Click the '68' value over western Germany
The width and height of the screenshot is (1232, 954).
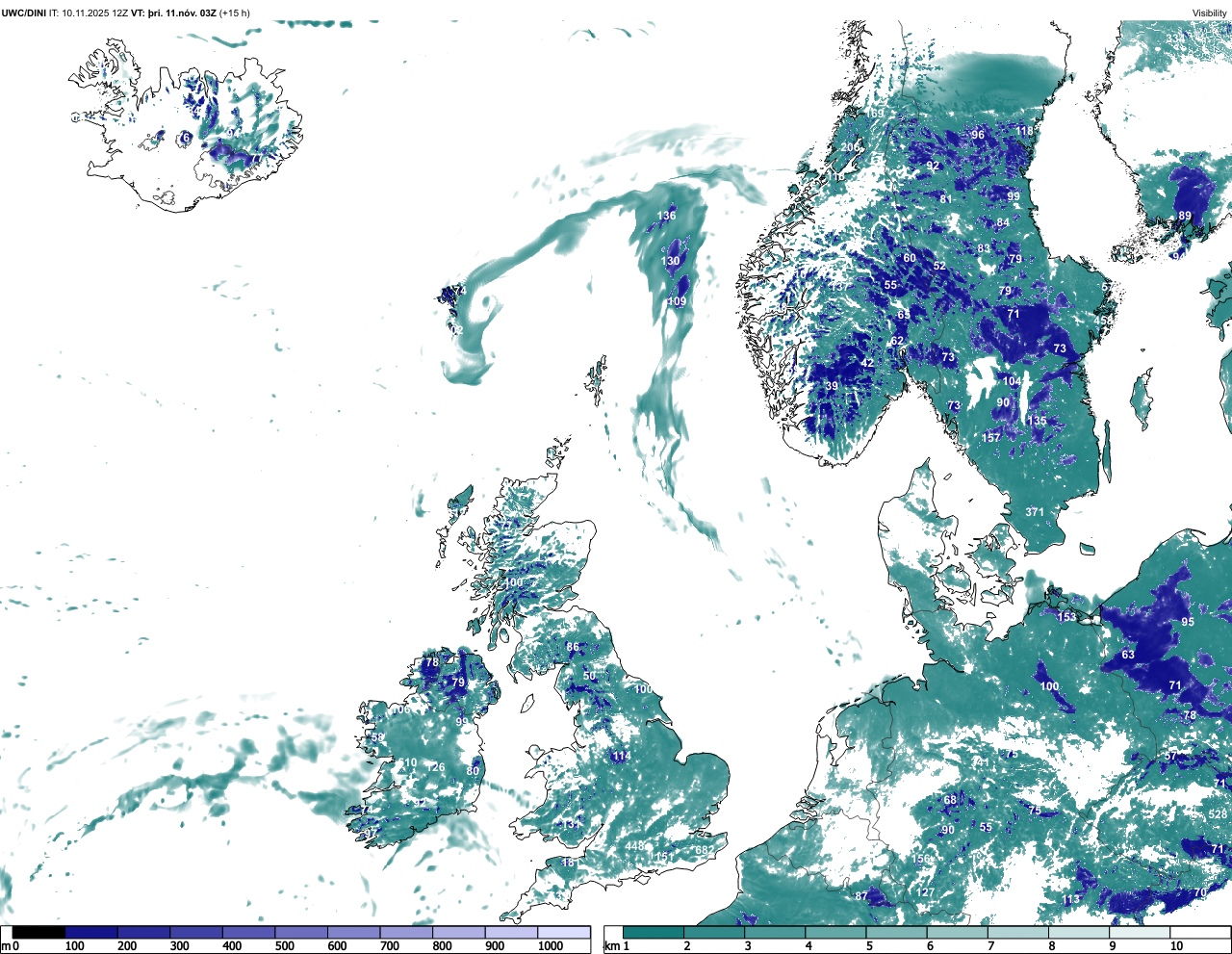(950, 800)
